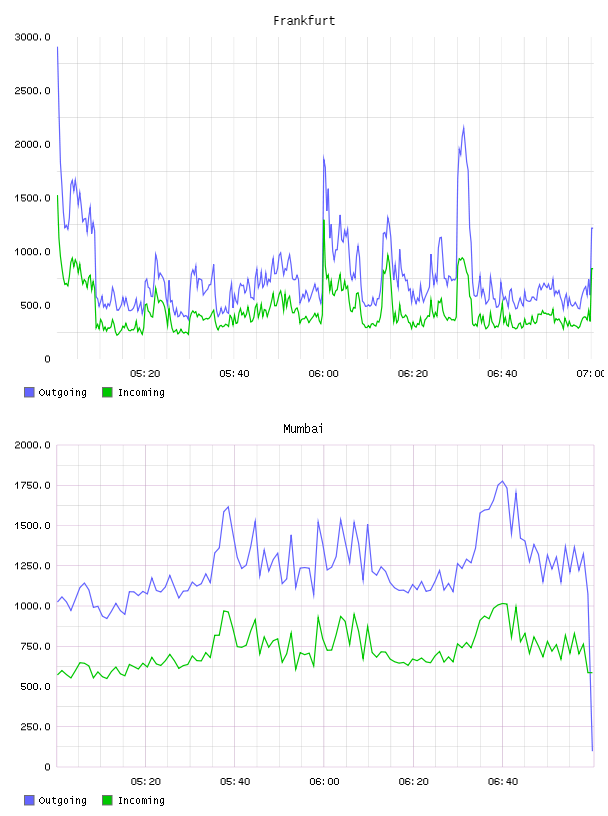Click the 1750.0 y-axis label in Mumbai
The height and width of the screenshot is (816, 608).
click(33, 486)
